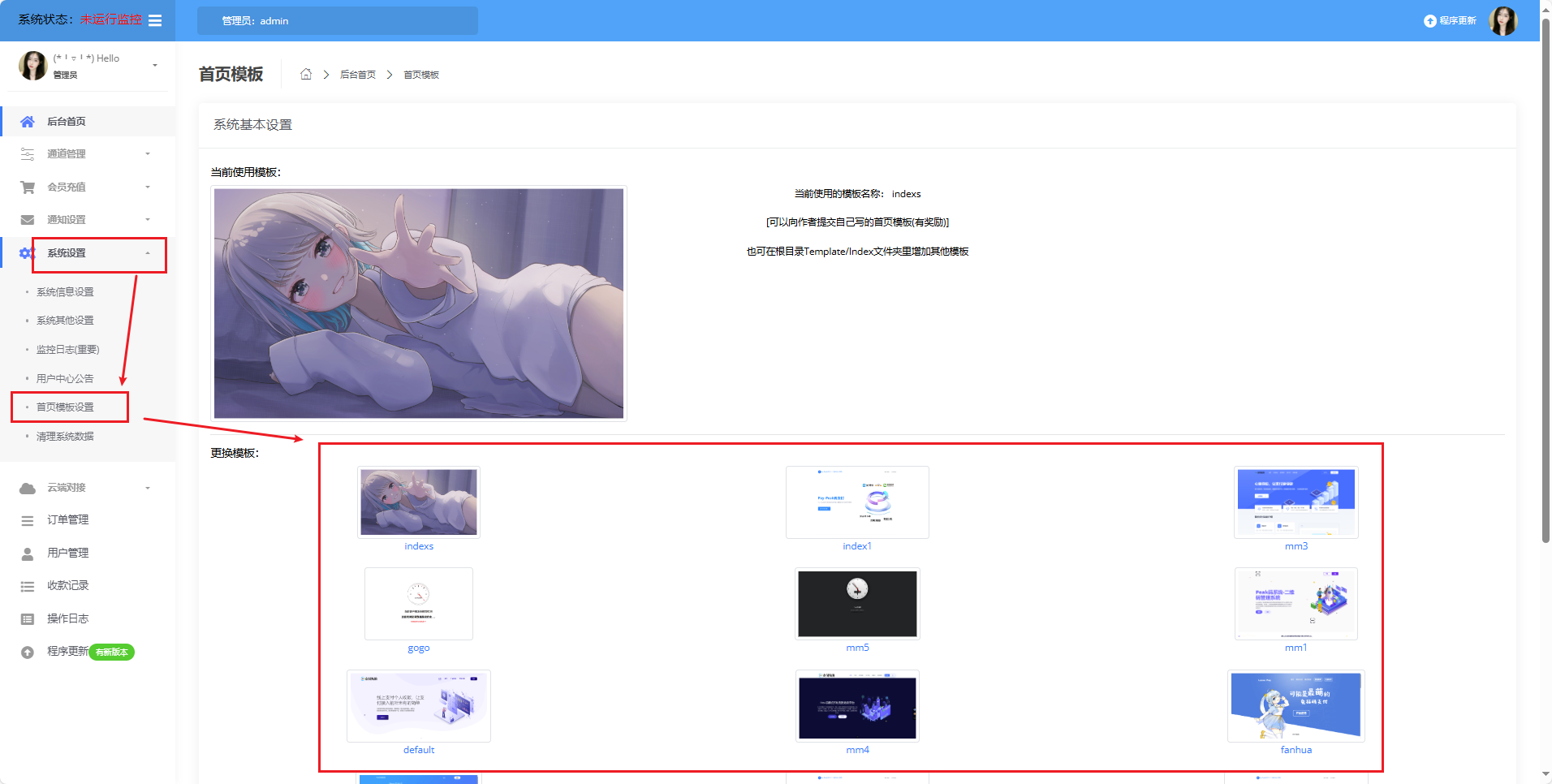Expand the 会员充值 submenu arrow
The width and height of the screenshot is (1552, 784).
point(148,187)
